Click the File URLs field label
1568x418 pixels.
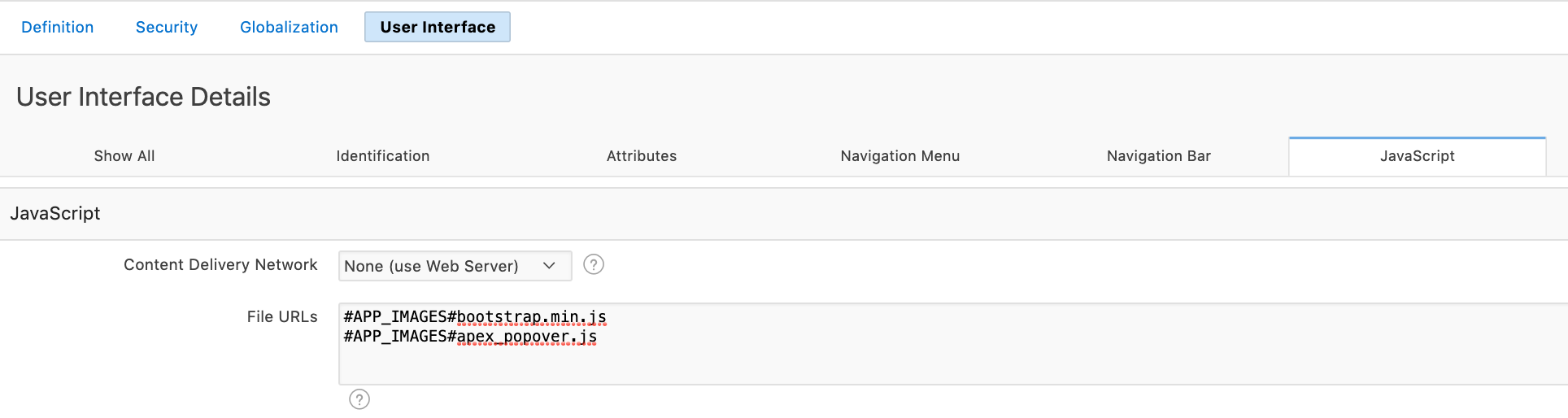(x=282, y=317)
